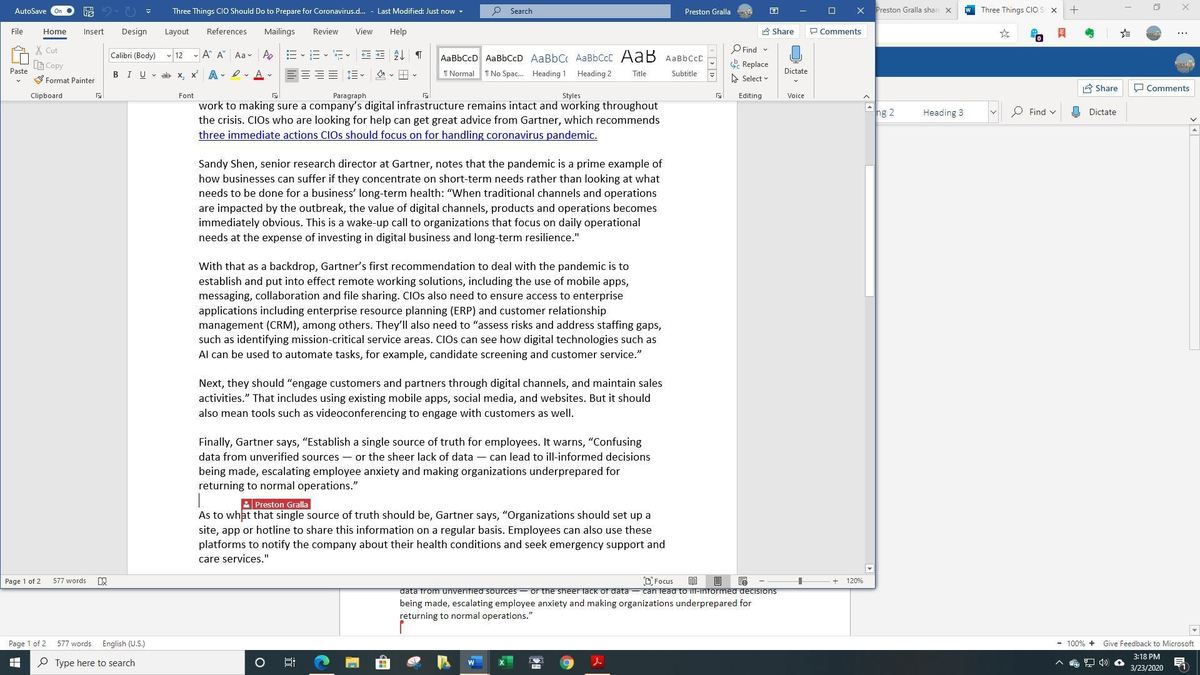This screenshot has height=675, width=1200.
Task: Toggle show paragraph marks (¶)
Action: [x=417, y=55]
